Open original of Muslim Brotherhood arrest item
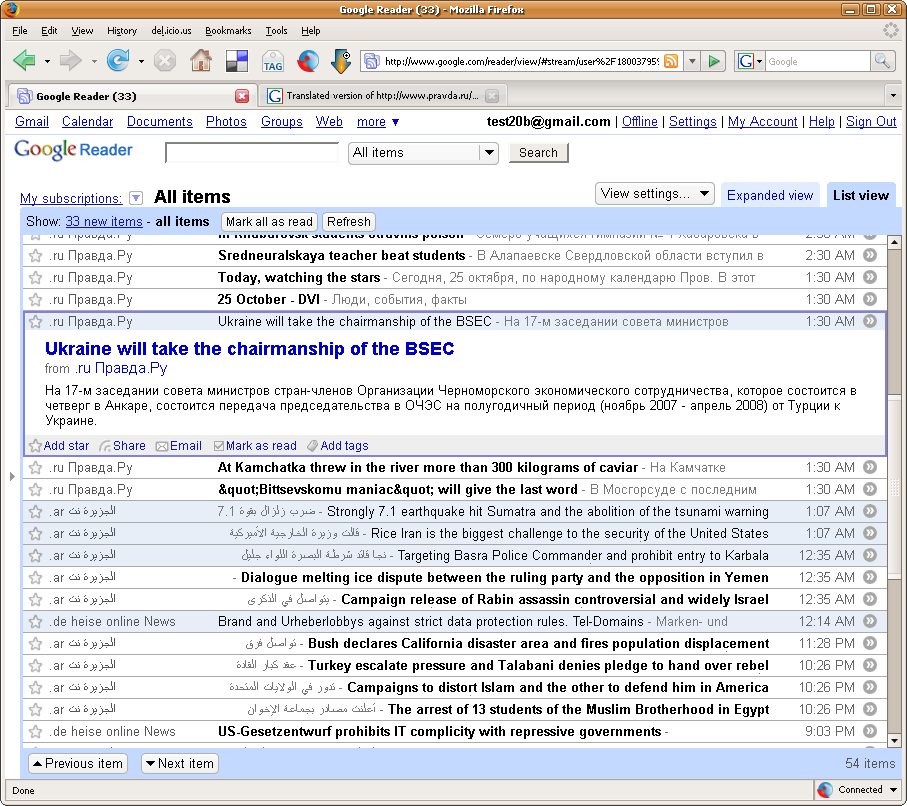907x806 pixels. [x=870, y=709]
